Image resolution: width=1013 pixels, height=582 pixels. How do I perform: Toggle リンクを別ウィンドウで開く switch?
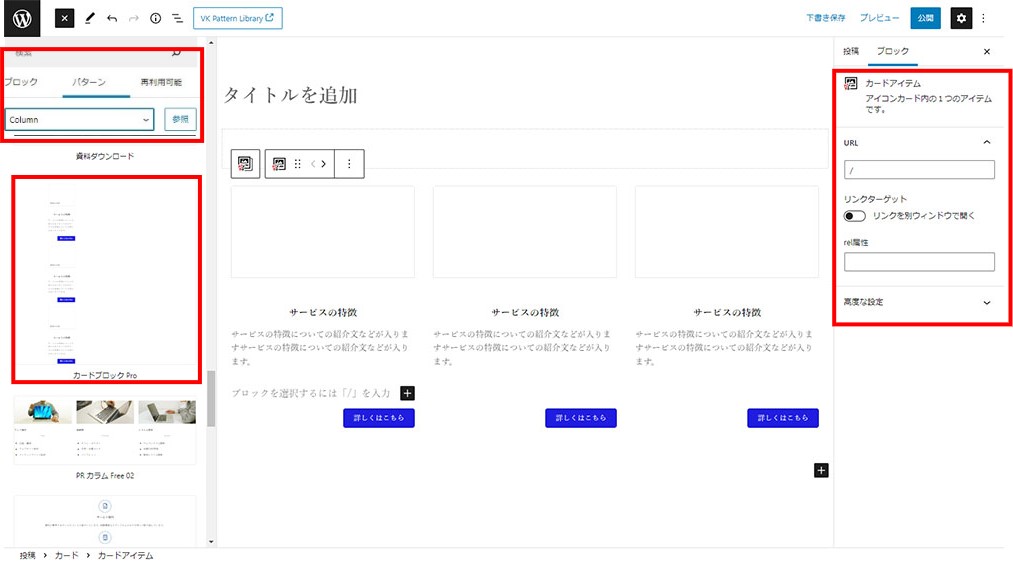[x=854, y=215]
